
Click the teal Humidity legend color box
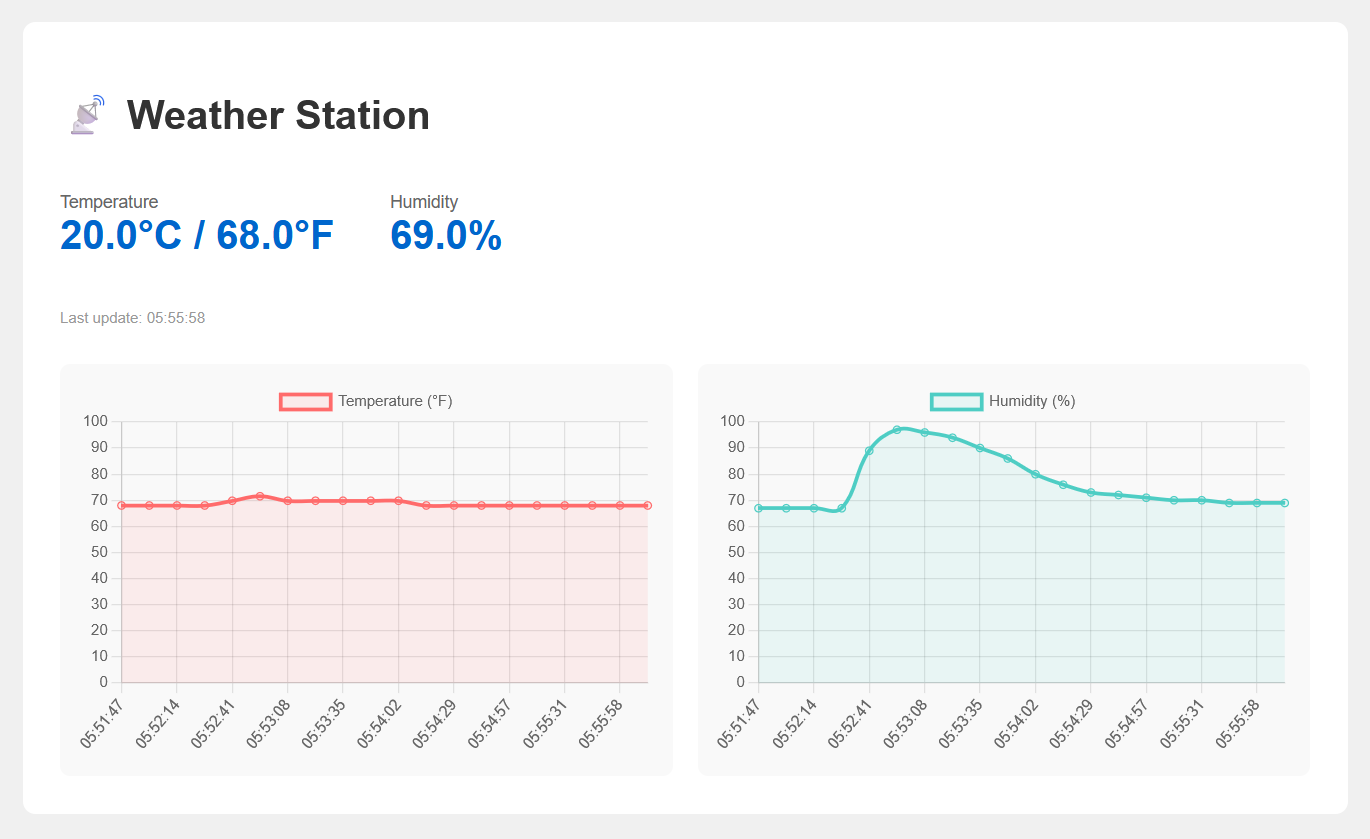pyautogui.click(x=956, y=401)
